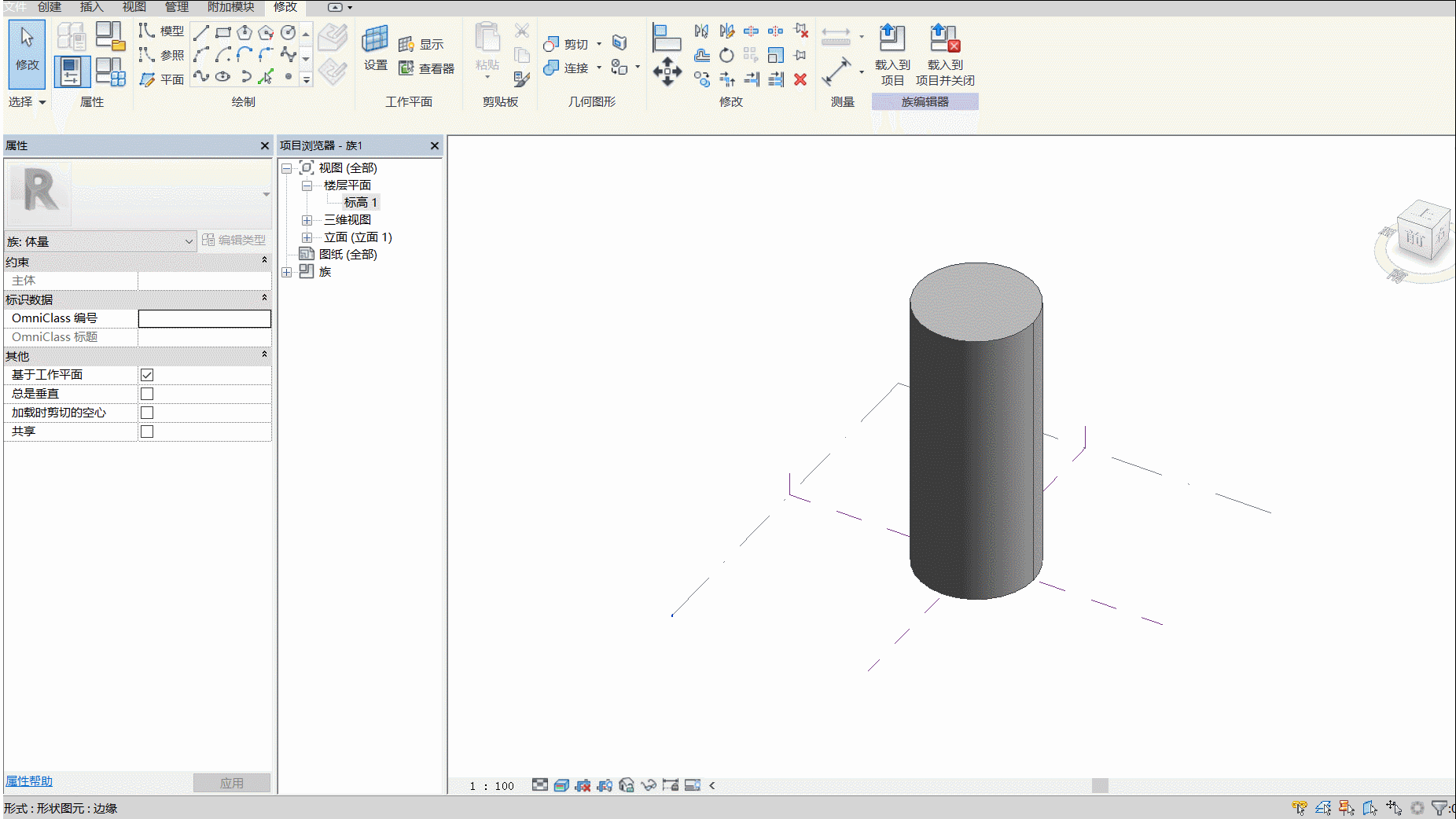Click the Align tool icon
This screenshot has height=819, width=1456.
click(x=667, y=37)
